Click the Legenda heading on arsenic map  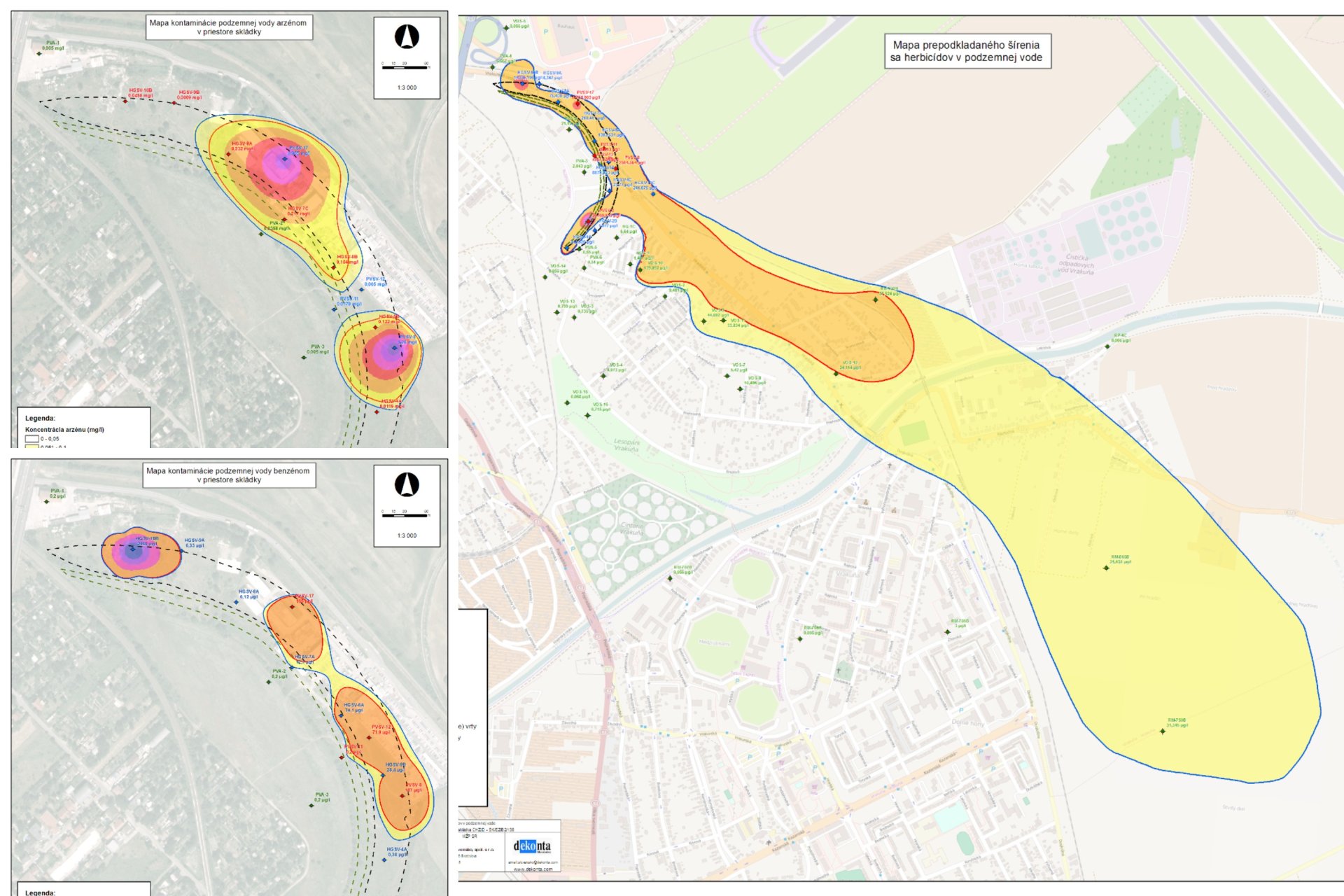(40, 419)
